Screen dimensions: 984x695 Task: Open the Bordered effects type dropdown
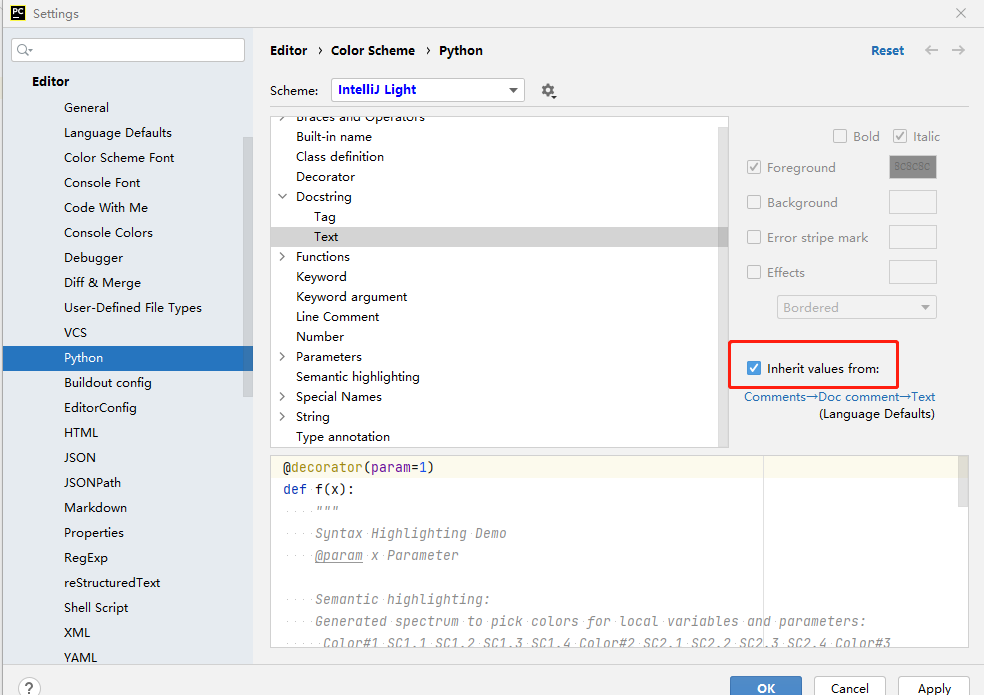[x=857, y=308]
